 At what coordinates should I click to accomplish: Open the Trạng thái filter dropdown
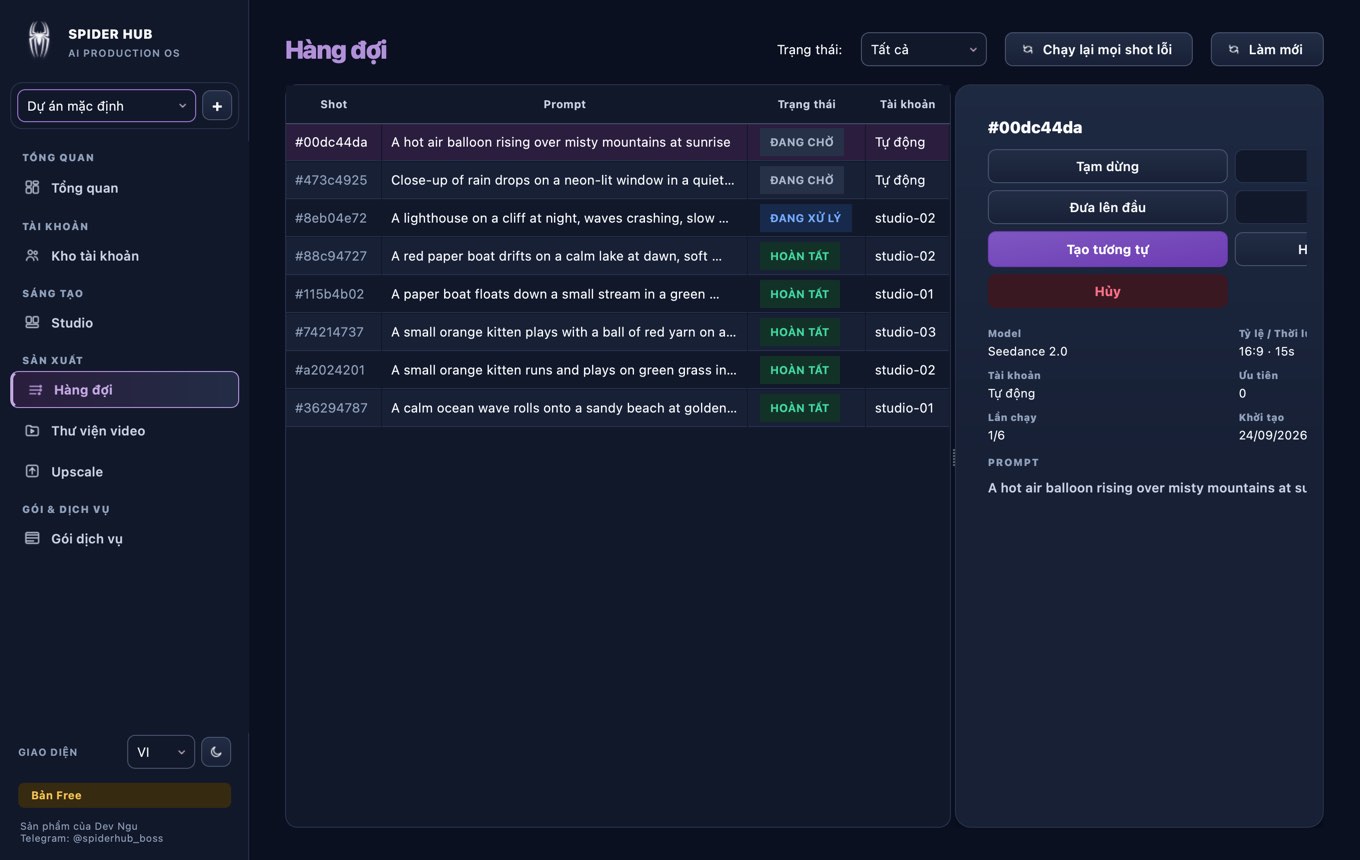tap(923, 49)
